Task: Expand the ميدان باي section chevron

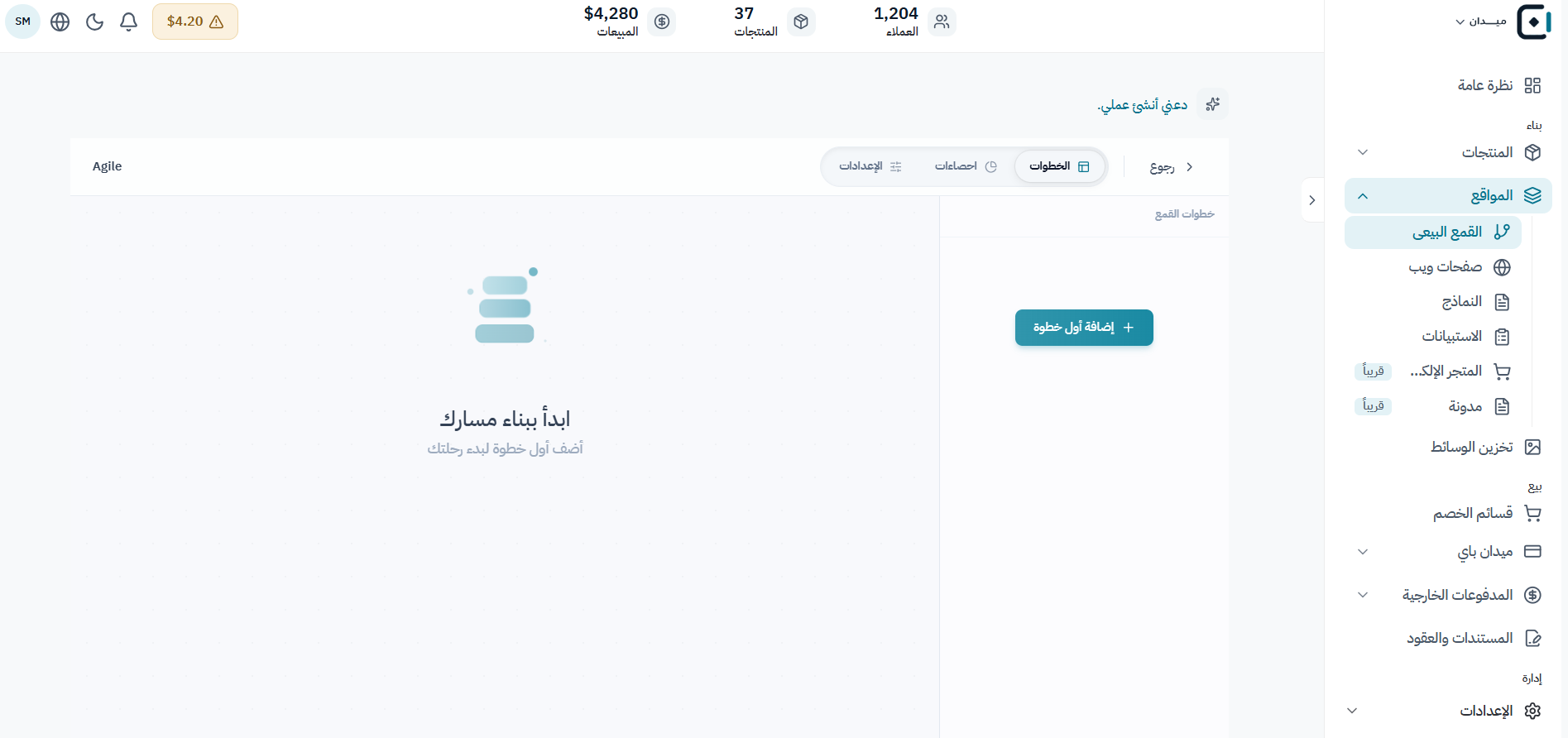Action: click(1363, 552)
